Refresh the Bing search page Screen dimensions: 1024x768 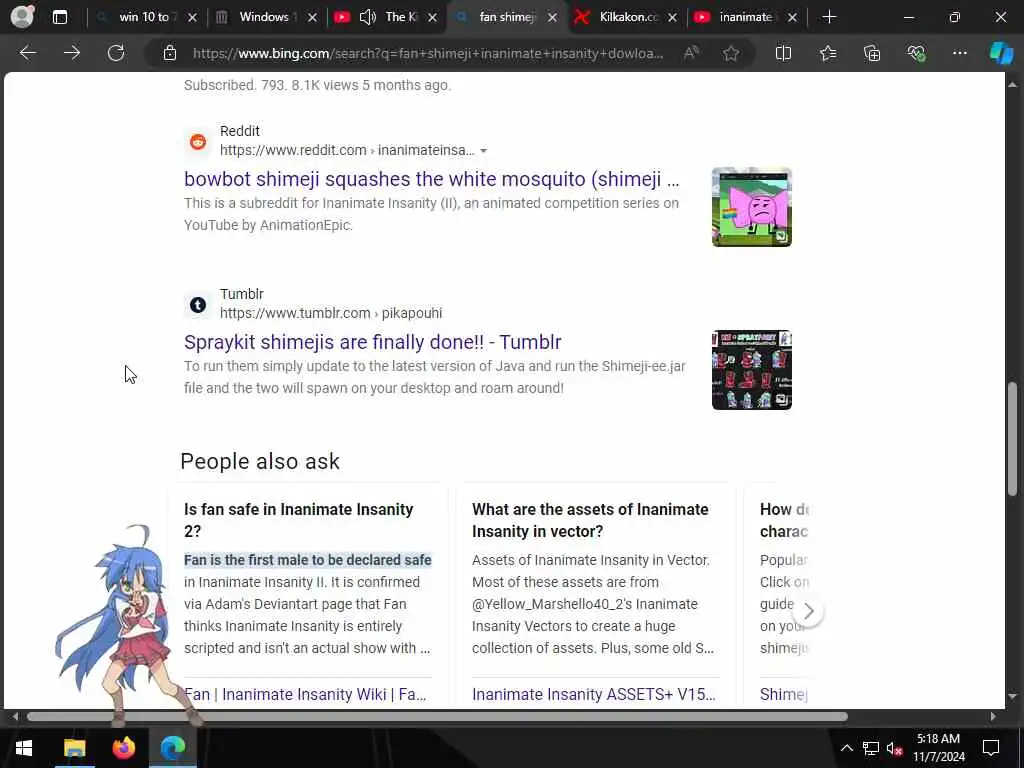pos(116,53)
